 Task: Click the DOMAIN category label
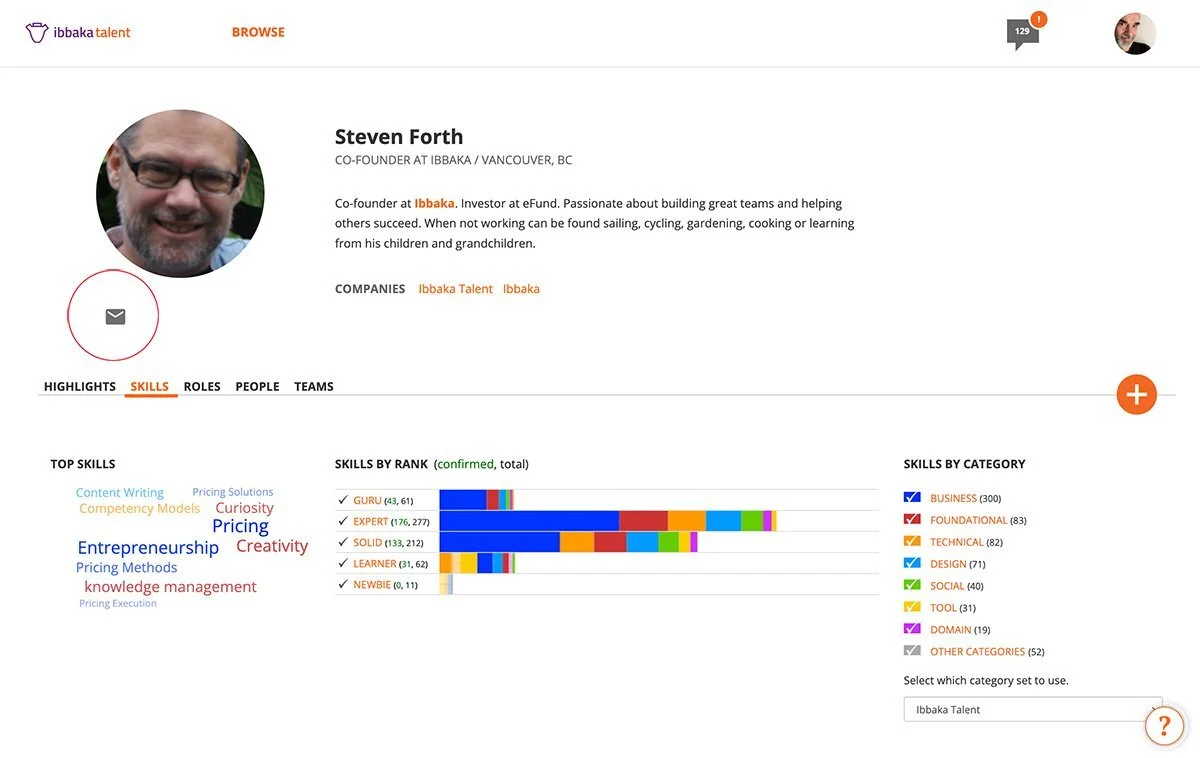(951, 630)
